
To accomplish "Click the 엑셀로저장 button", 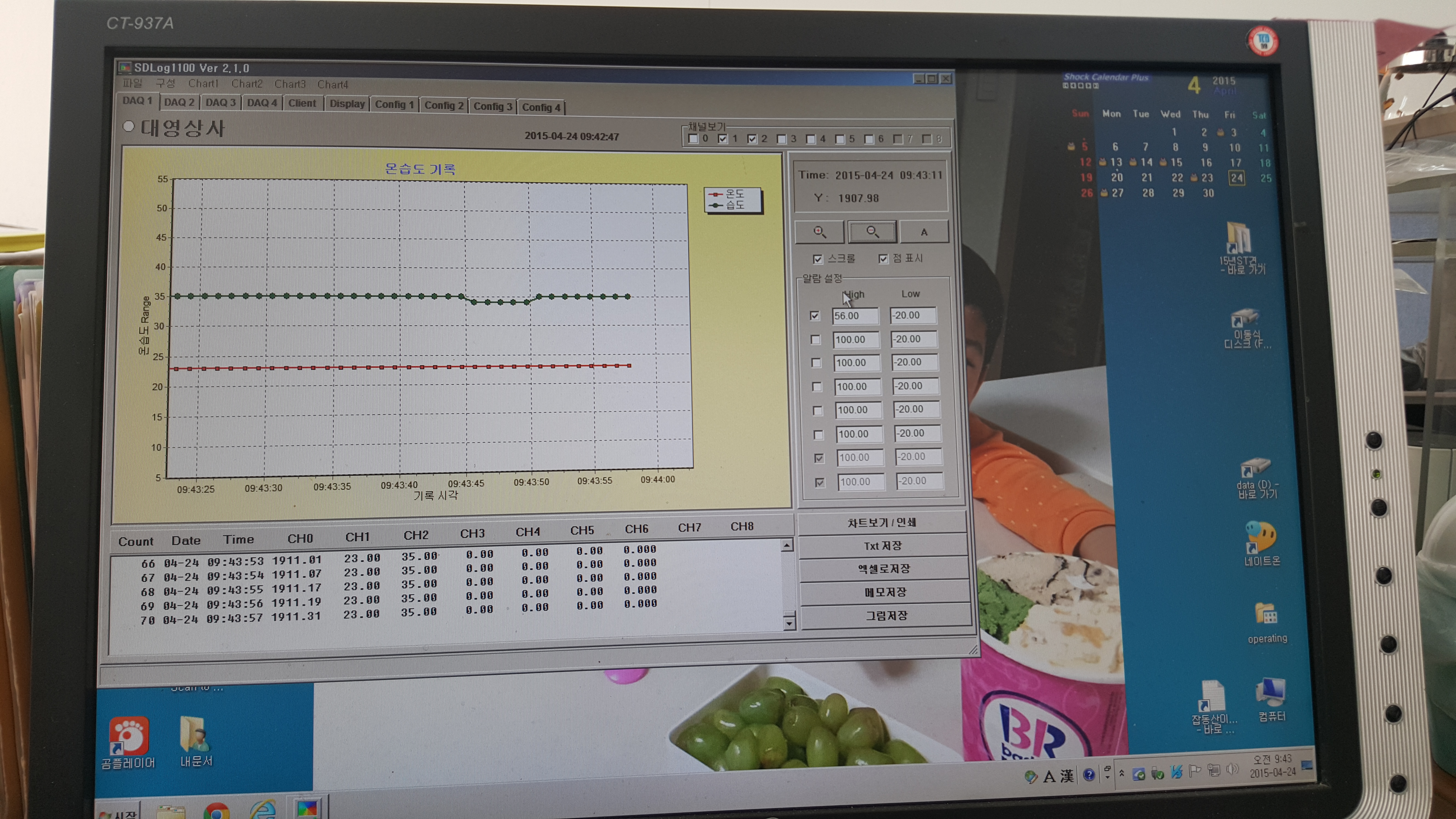I will click(x=884, y=568).
